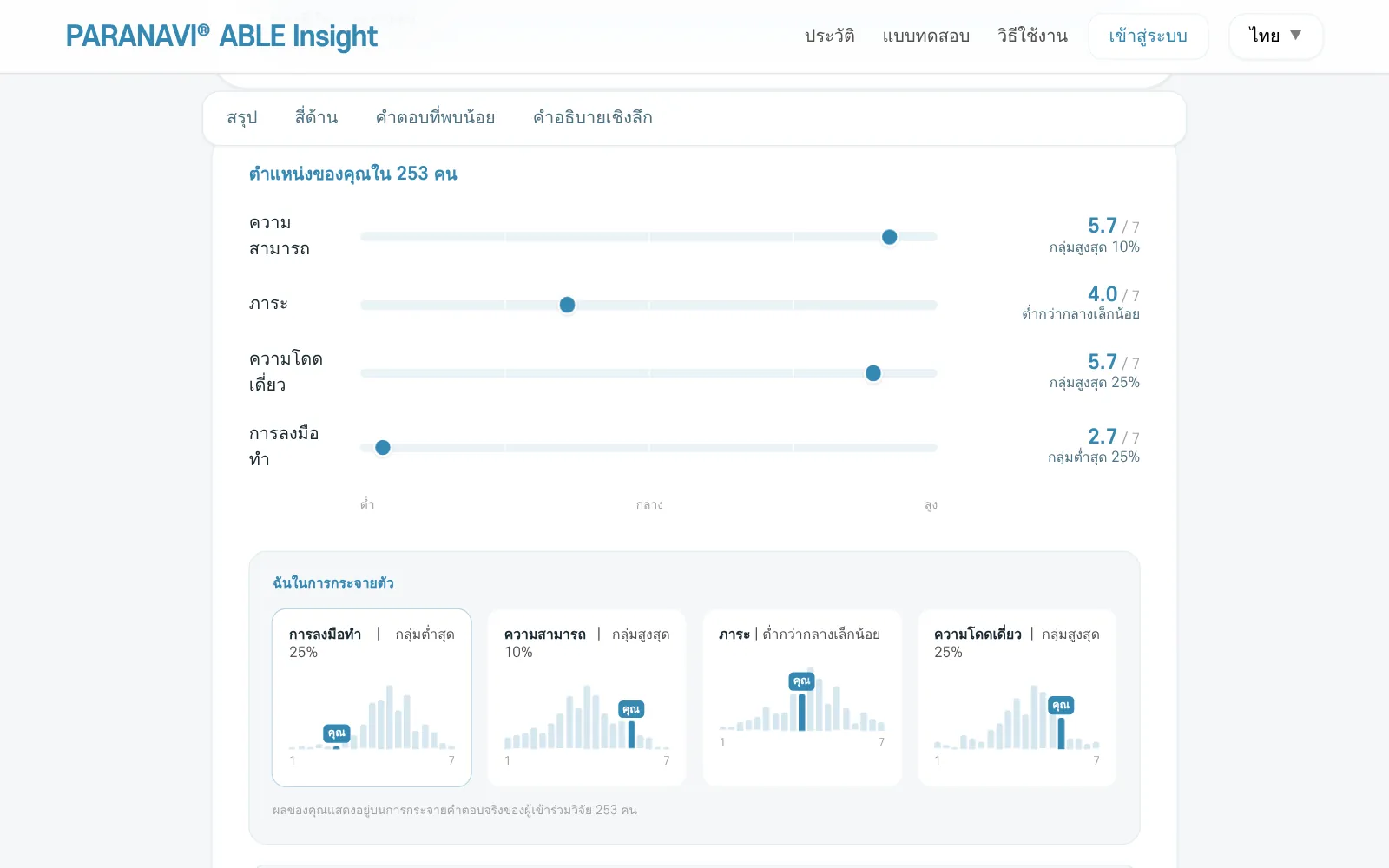Click the การลงมือทำ slider dot
This screenshot has width=1389, height=868.
click(x=383, y=448)
